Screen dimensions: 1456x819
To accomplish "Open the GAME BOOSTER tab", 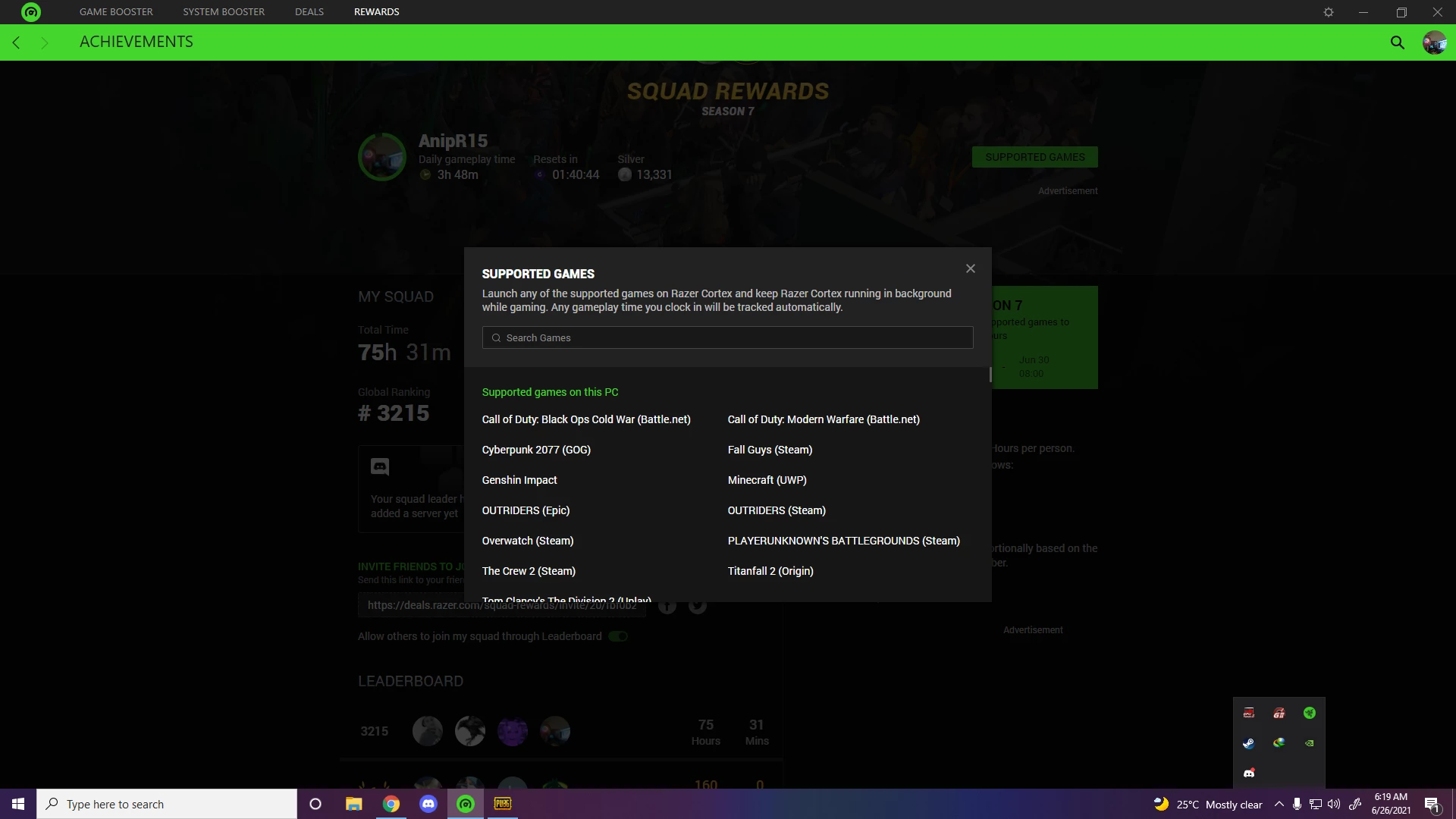I will tap(116, 11).
